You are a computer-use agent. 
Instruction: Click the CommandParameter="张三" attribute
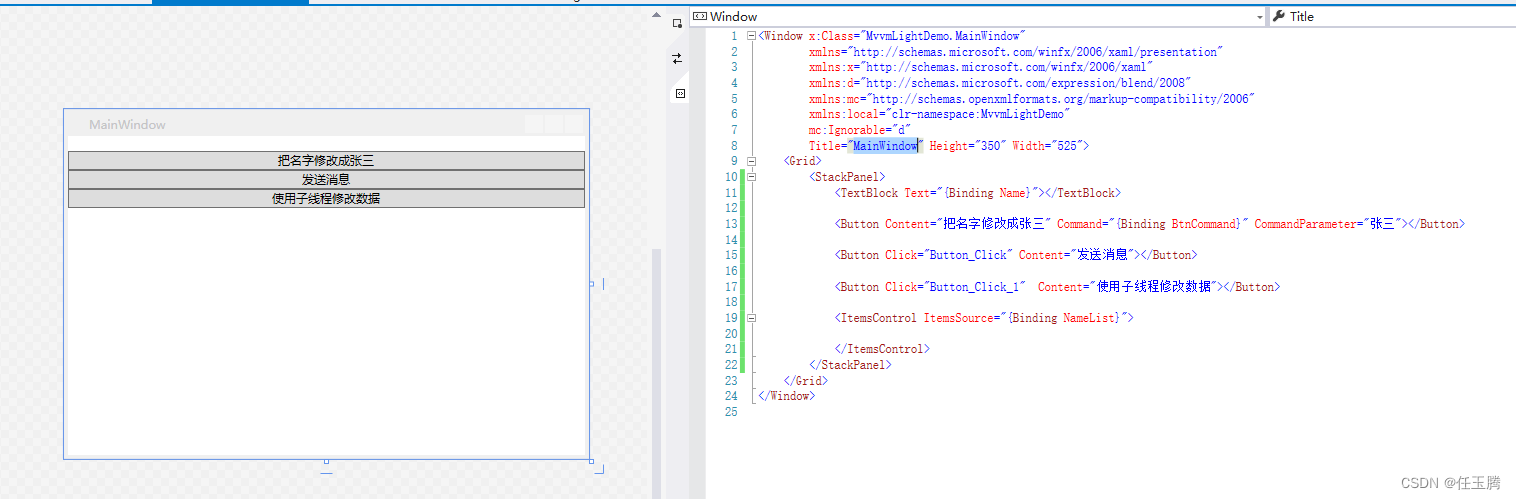tap(1330, 224)
